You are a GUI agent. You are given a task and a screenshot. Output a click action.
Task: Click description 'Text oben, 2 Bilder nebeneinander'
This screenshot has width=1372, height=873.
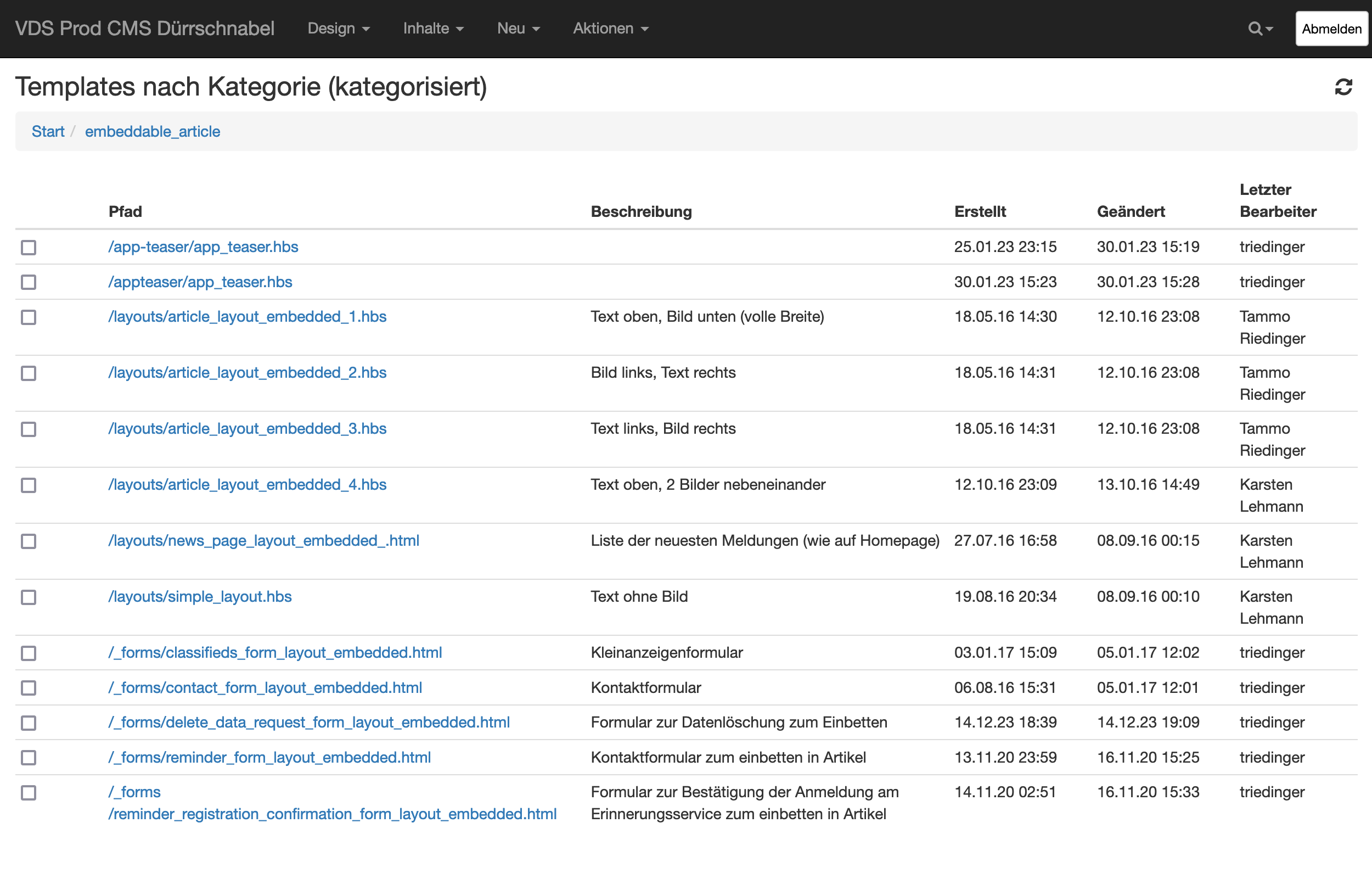[x=707, y=485]
